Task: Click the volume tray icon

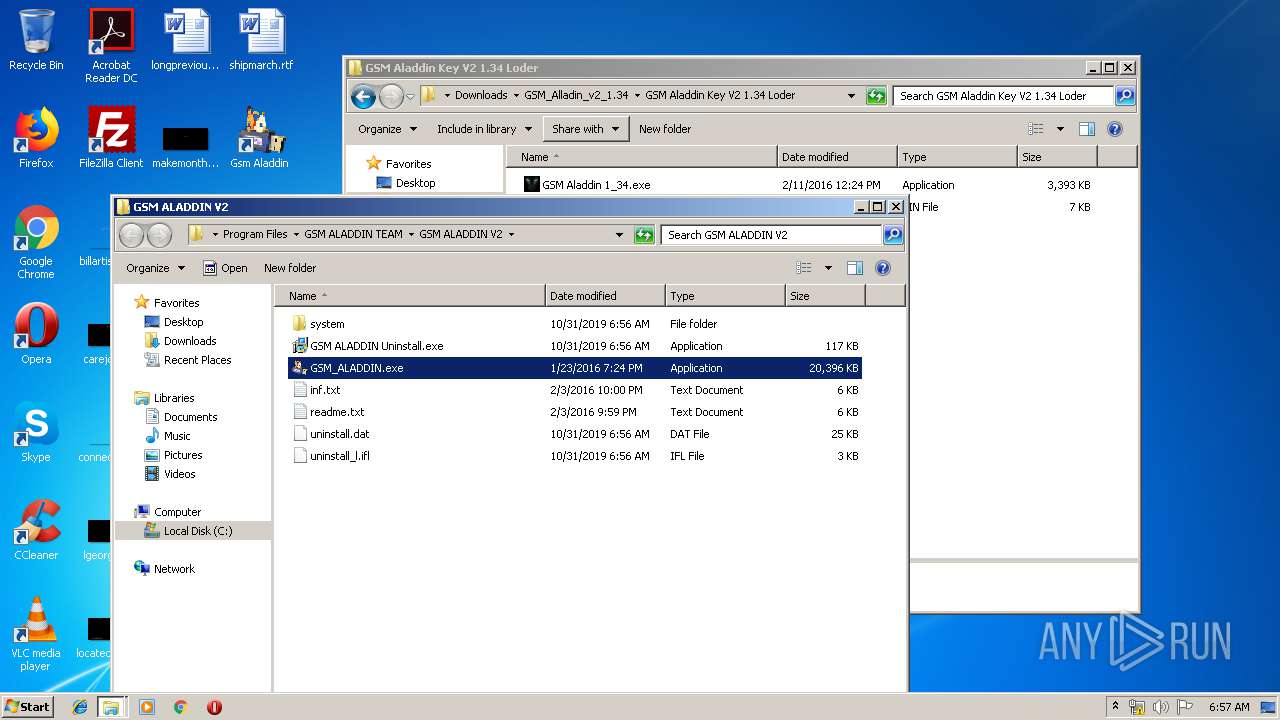Action: pyautogui.click(x=1161, y=707)
